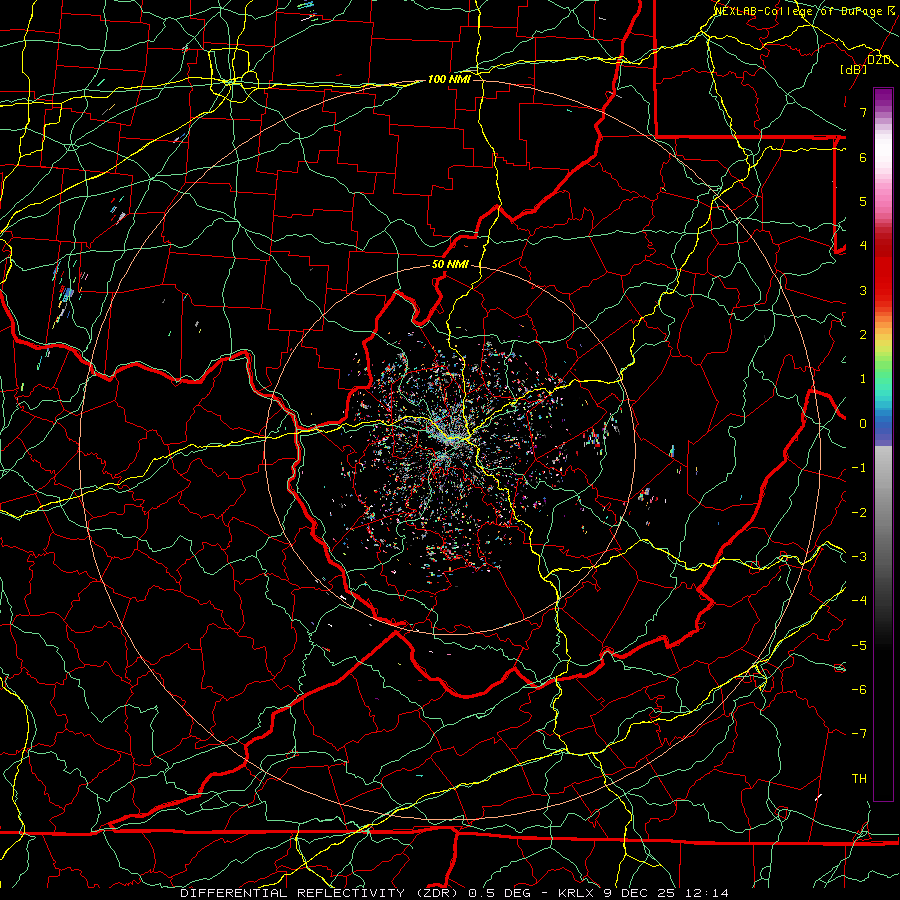Click the ZDR legend title
Viewport: 900px width, 900px height.
pos(878,59)
